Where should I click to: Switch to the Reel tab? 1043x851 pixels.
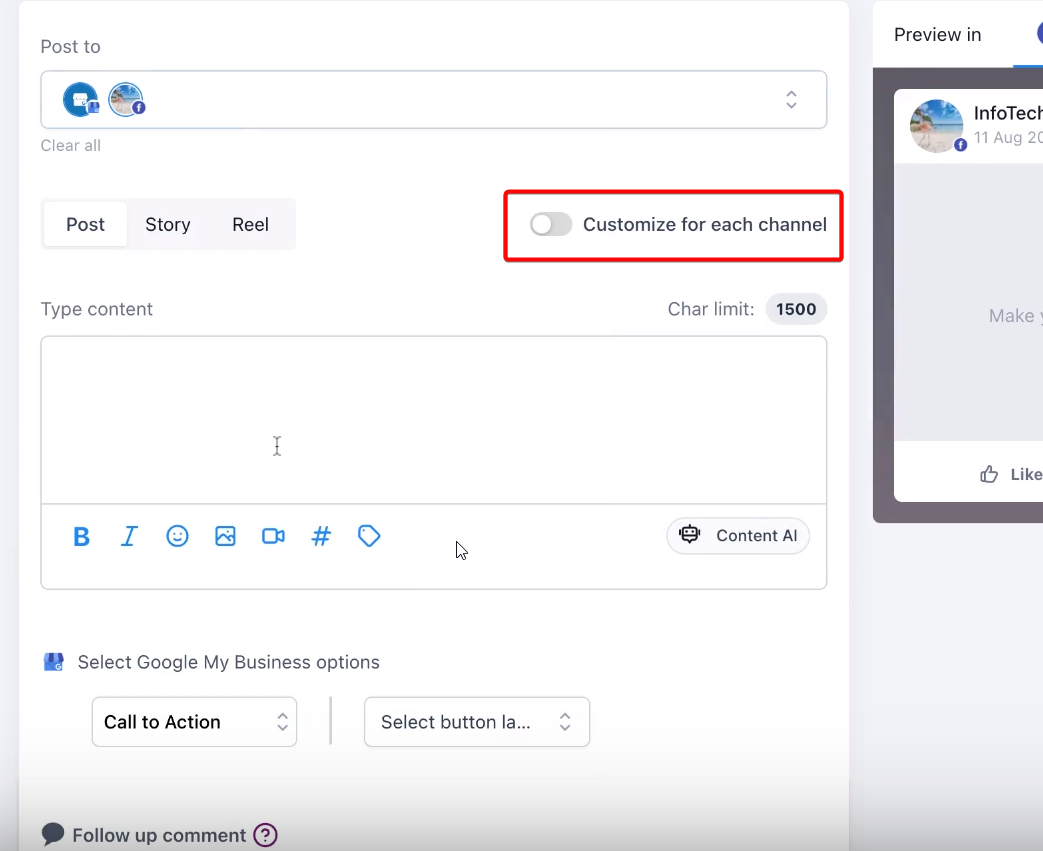click(x=250, y=225)
